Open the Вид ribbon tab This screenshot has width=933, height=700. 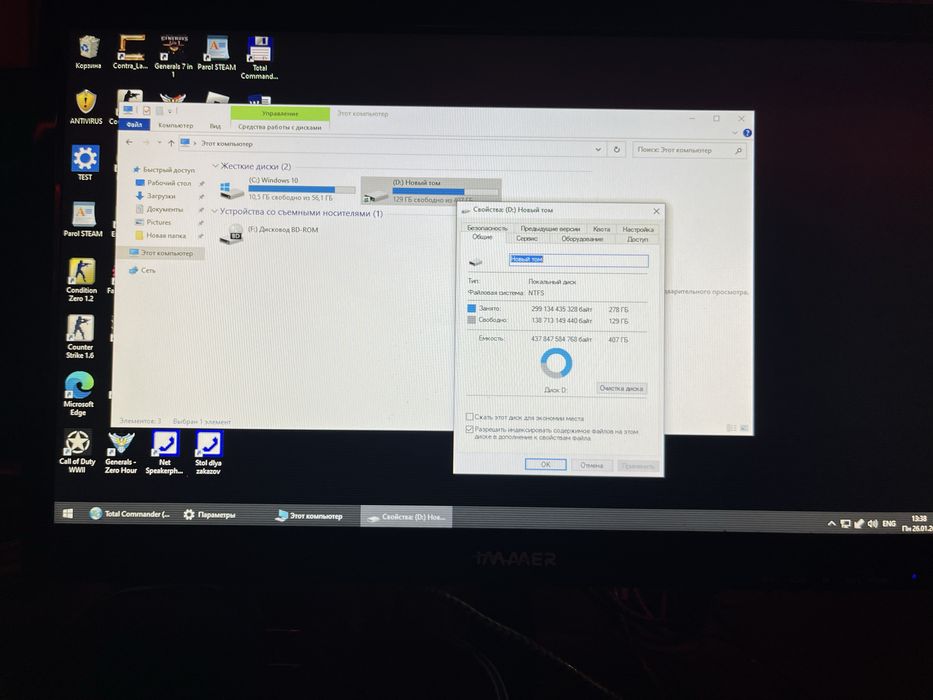click(x=215, y=126)
